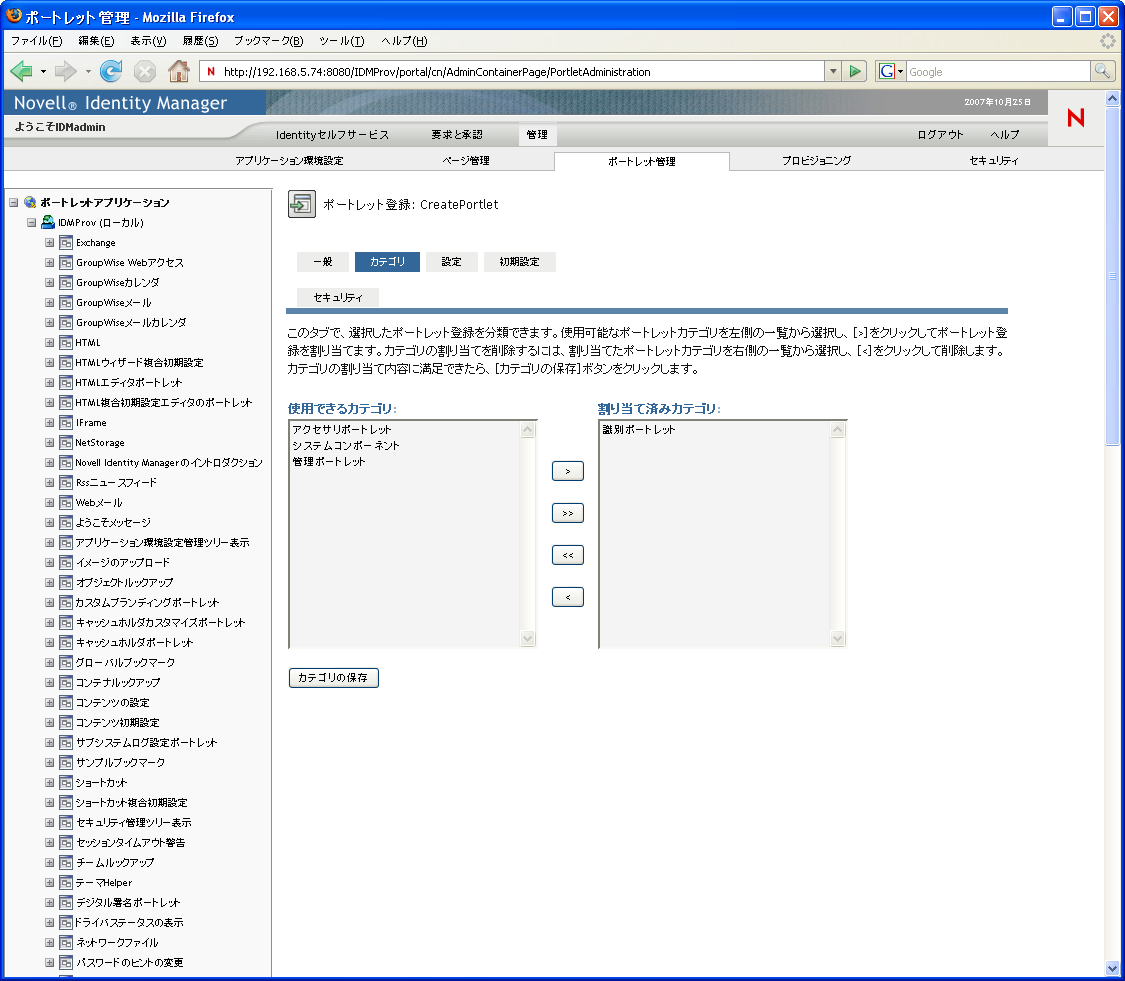Click the ポートレットアプリケーション globe icon
This screenshot has width=1125, height=981.
(30, 202)
